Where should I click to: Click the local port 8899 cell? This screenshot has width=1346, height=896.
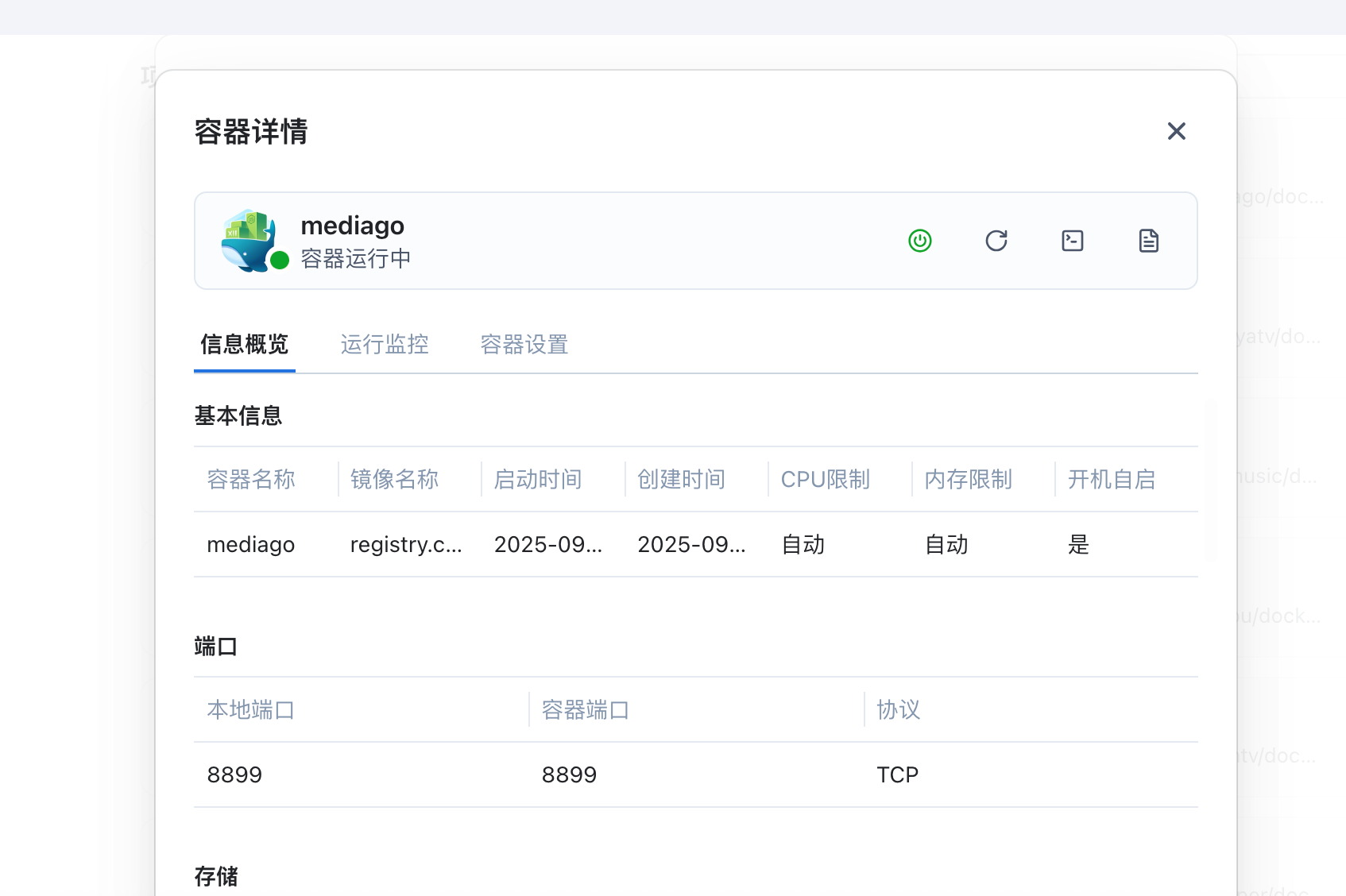click(234, 775)
